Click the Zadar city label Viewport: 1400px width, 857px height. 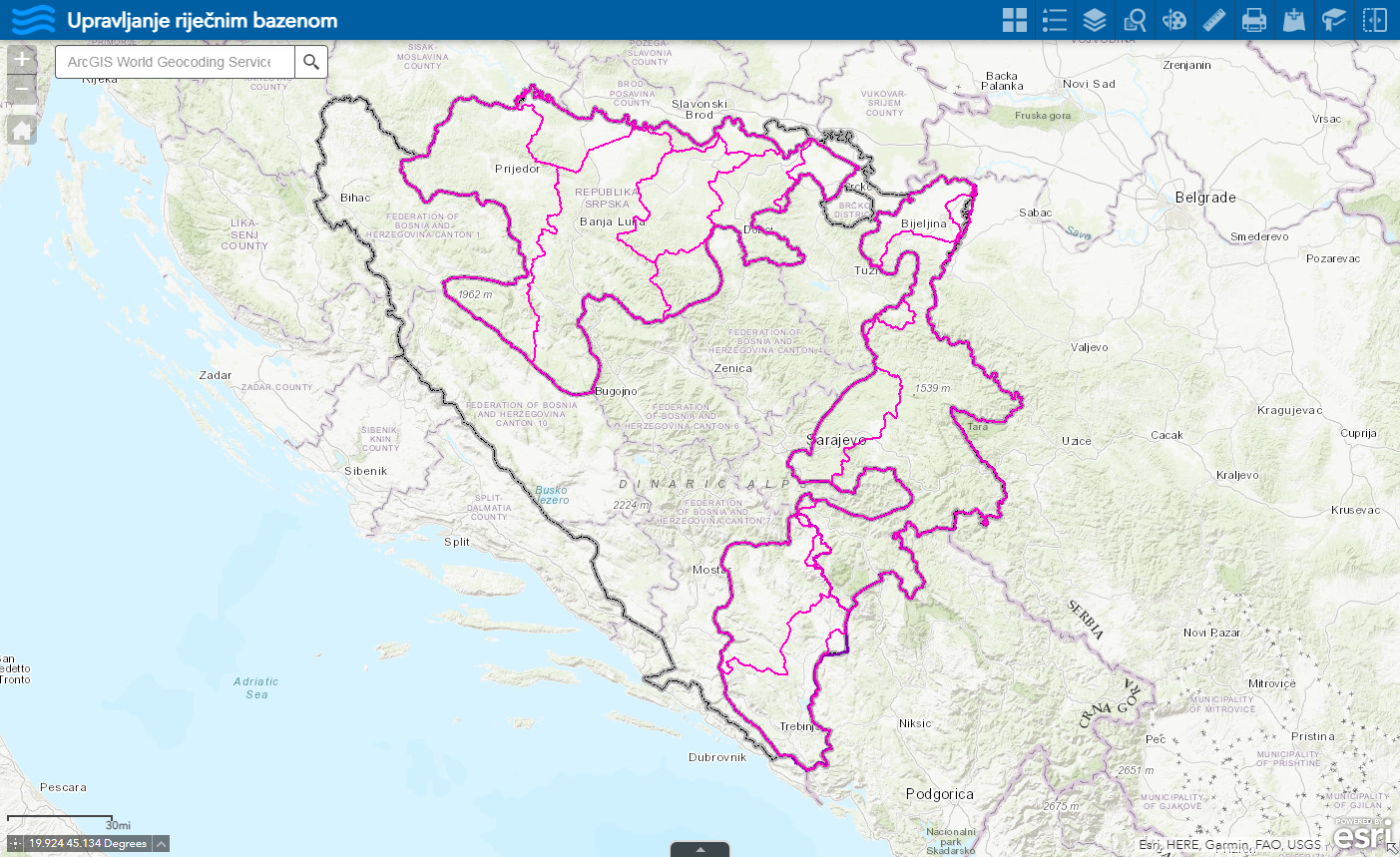tap(216, 375)
